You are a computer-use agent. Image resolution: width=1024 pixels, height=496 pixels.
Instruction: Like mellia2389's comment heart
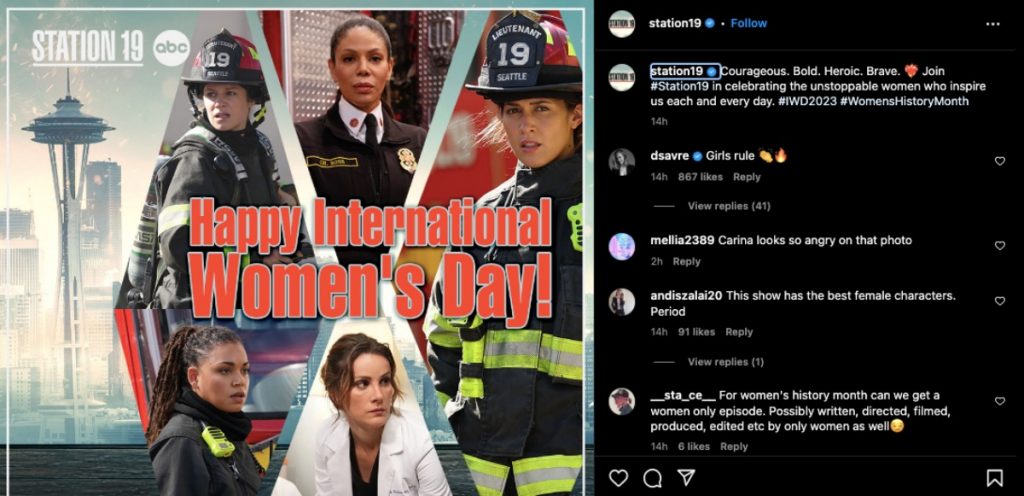coord(999,245)
